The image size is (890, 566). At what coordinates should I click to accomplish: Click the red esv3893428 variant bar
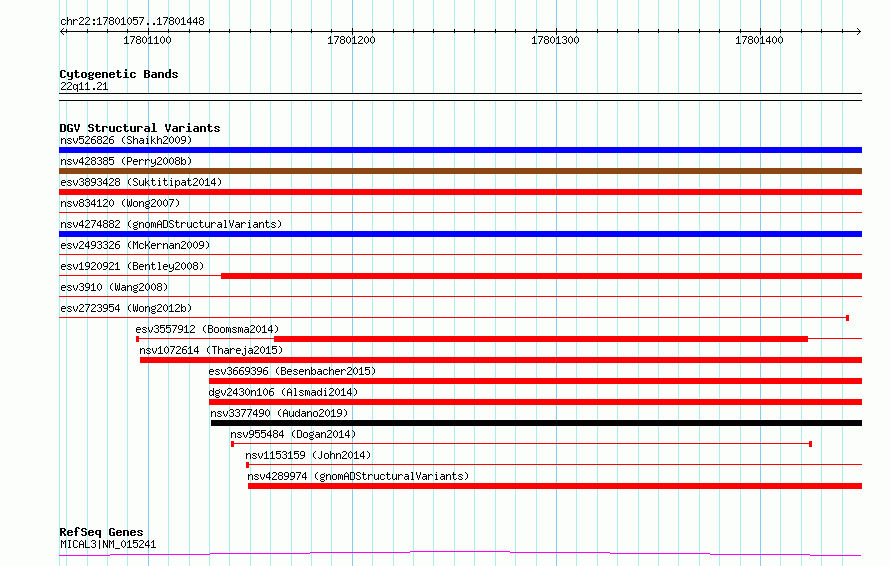click(x=460, y=192)
